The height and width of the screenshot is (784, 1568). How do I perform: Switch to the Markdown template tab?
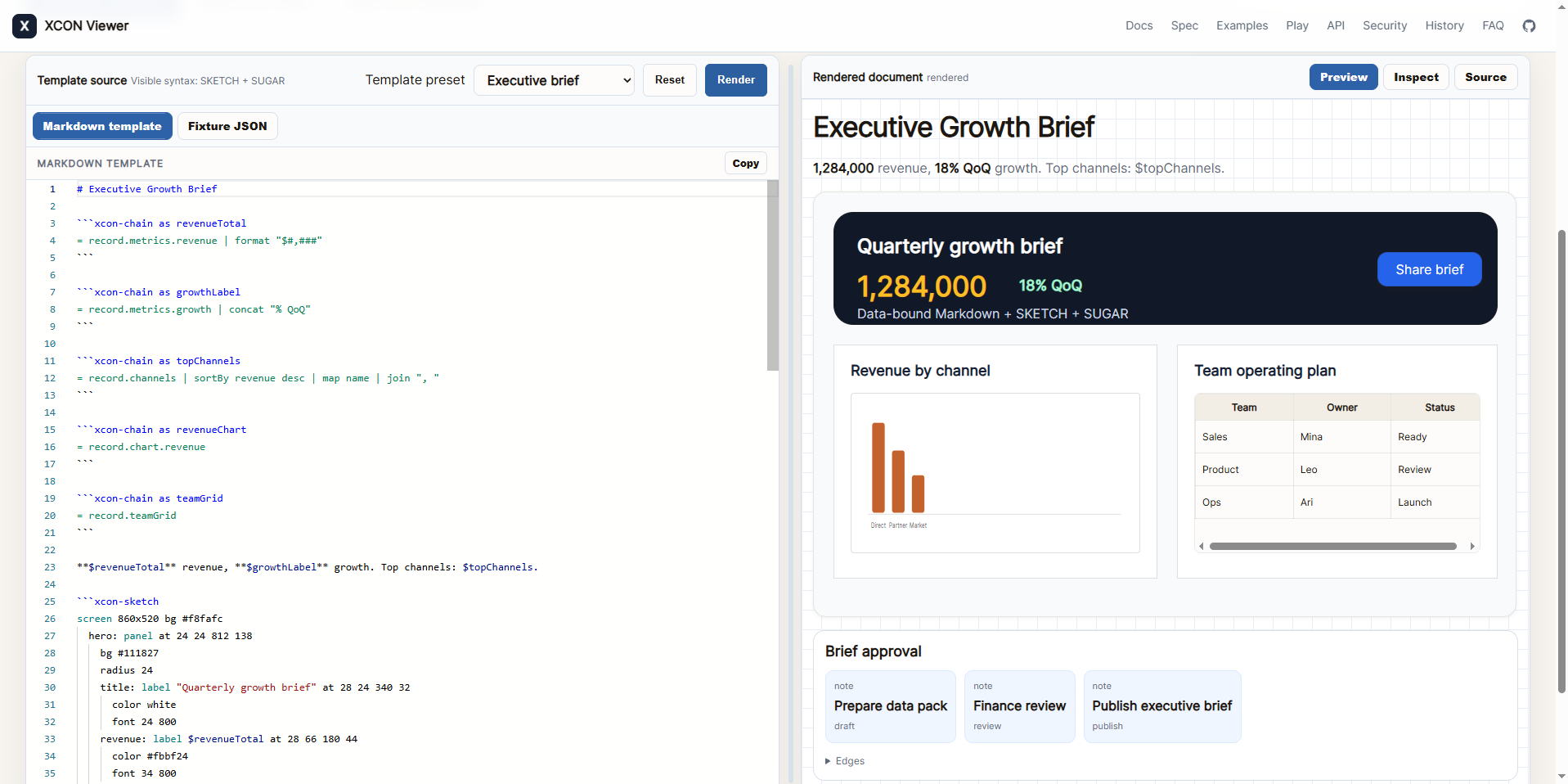click(102, 126)
